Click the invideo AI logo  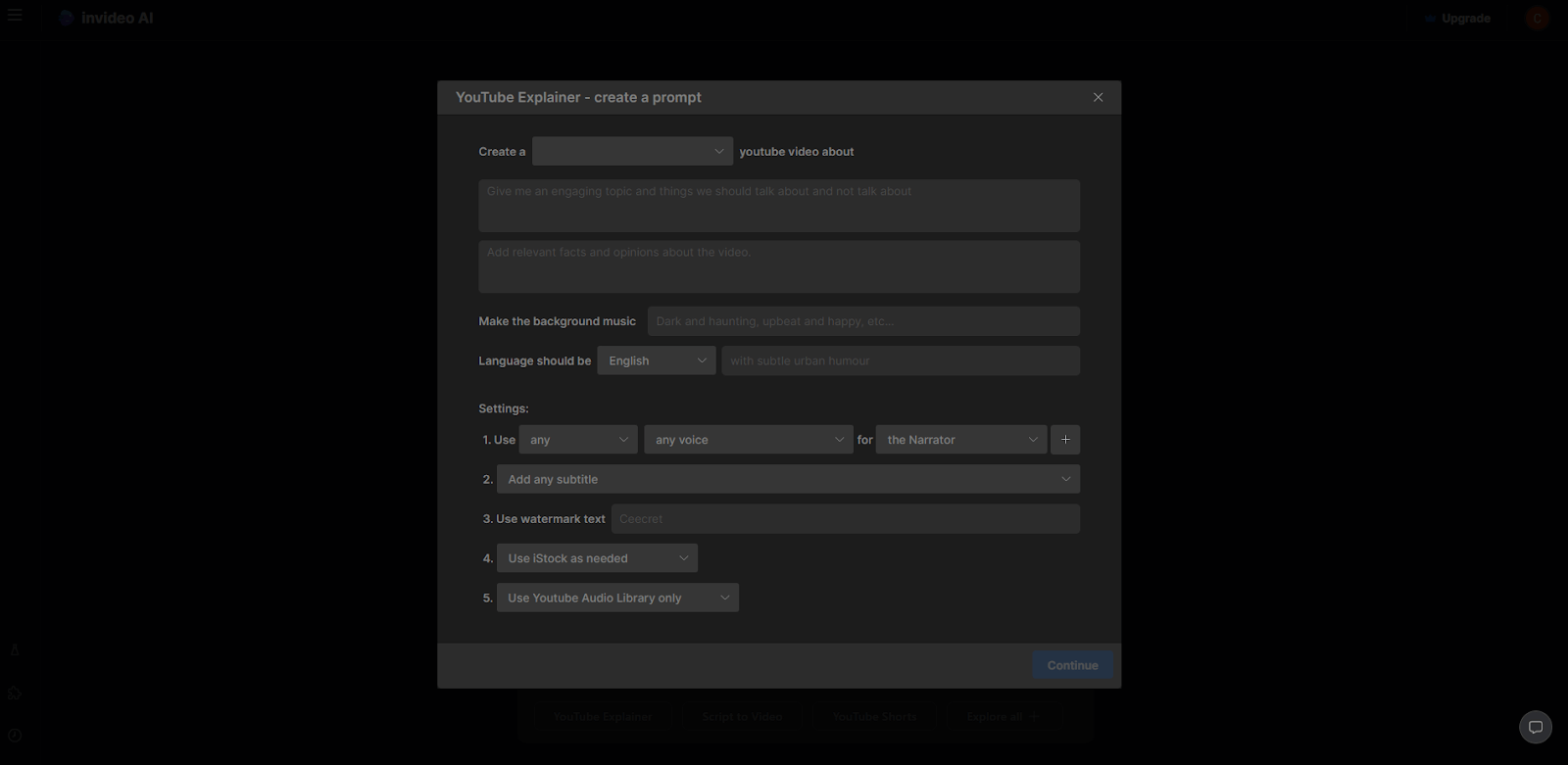pyautogui.click(x=106, y=18)
